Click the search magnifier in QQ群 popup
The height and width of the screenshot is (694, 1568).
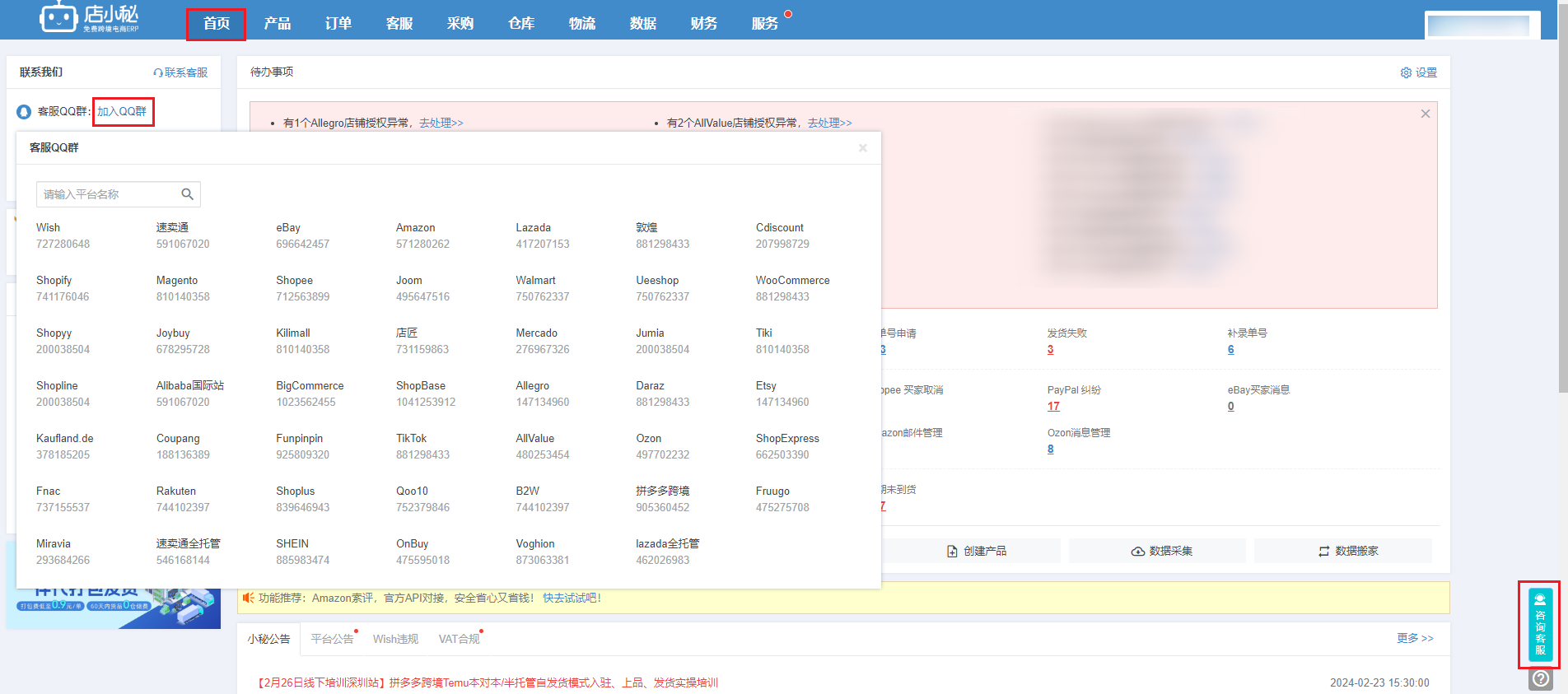(187, 194)
